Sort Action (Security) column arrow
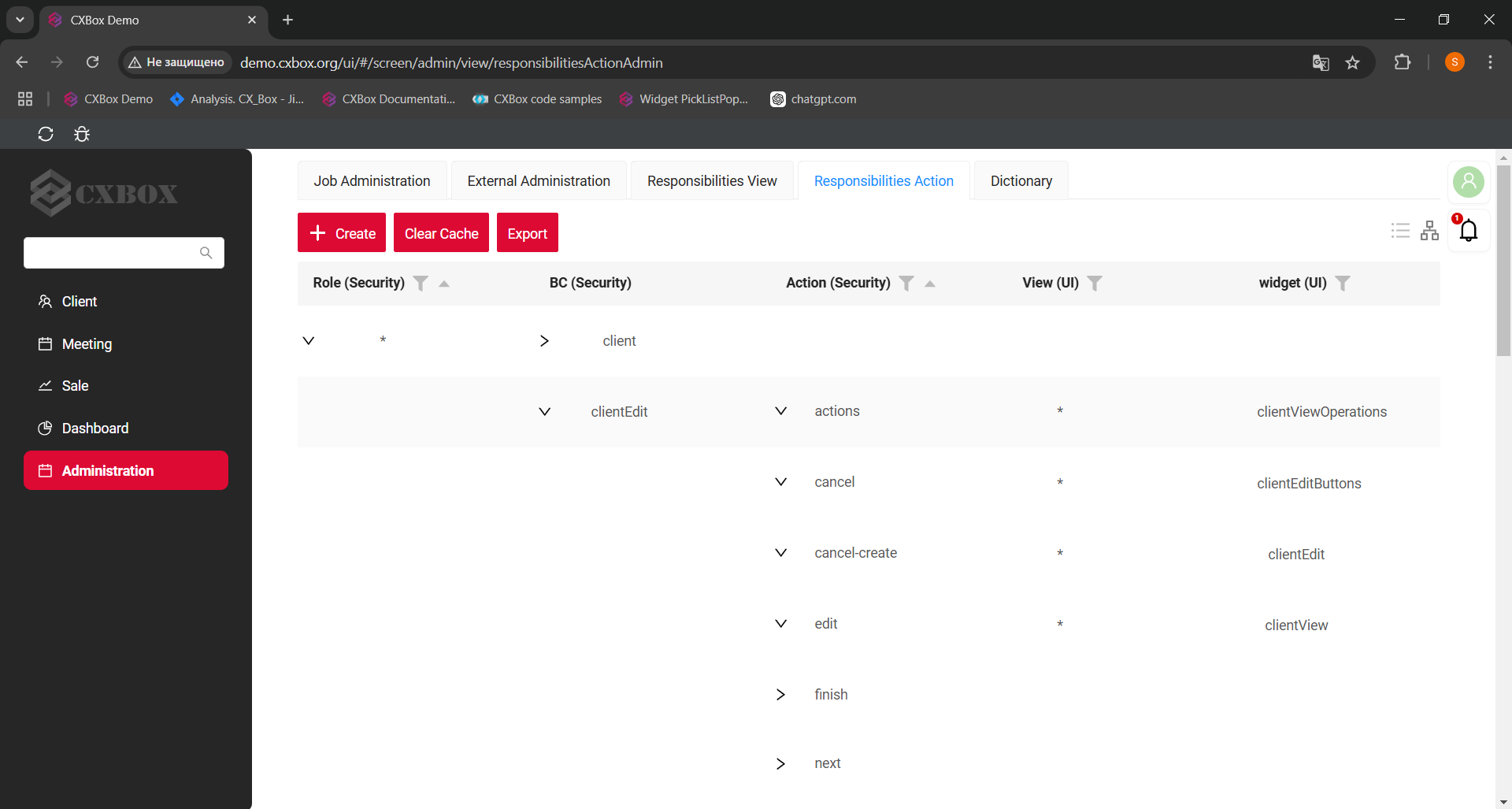The width and height of the screenshot is (1512, 809). [930, 284]
